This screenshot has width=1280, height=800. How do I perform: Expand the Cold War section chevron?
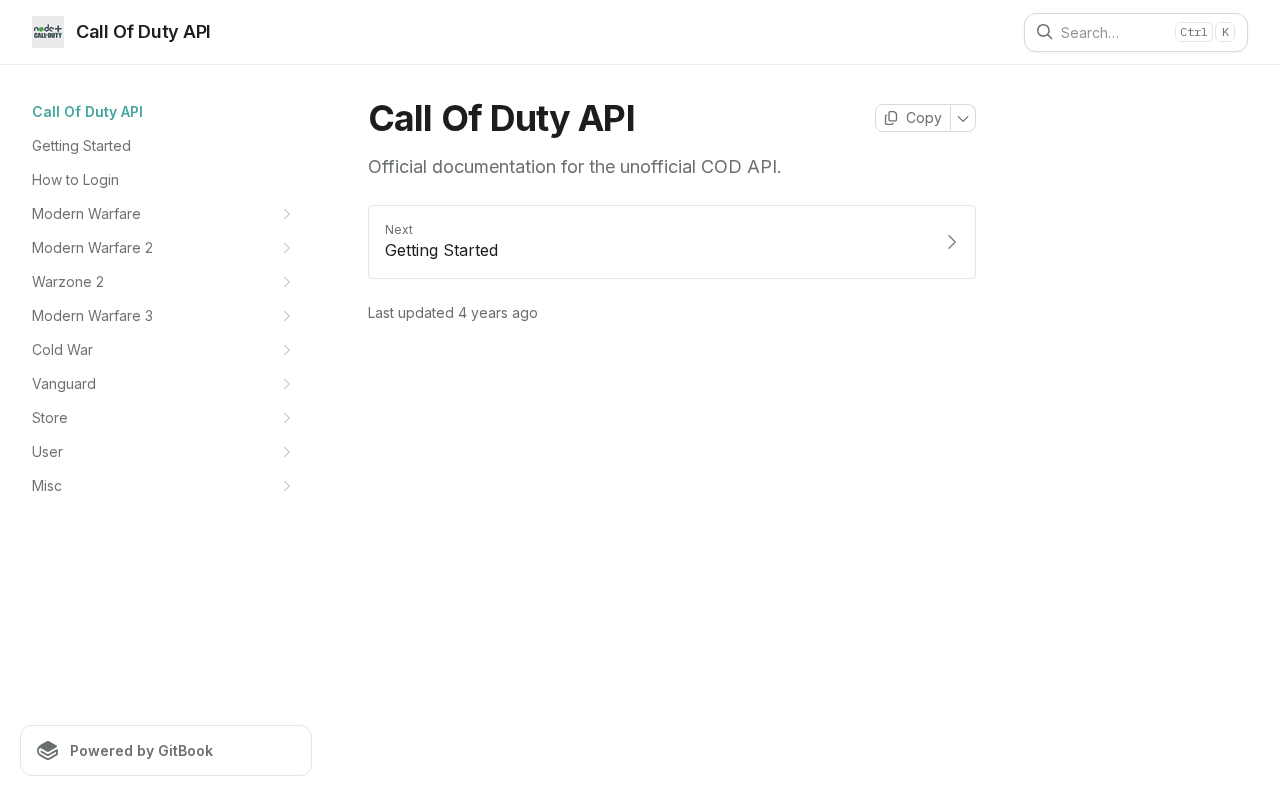click(x=286, y=350)
